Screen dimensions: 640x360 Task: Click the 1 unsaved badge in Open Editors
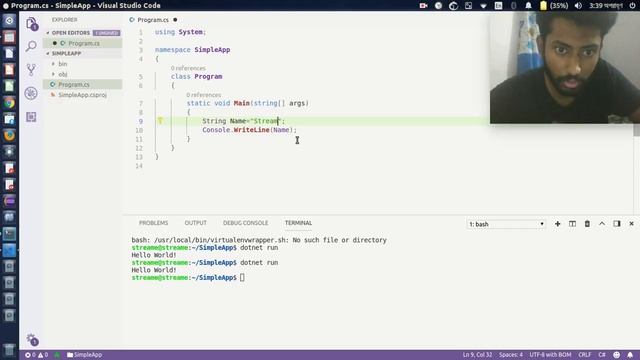click(x=107, y=33)
